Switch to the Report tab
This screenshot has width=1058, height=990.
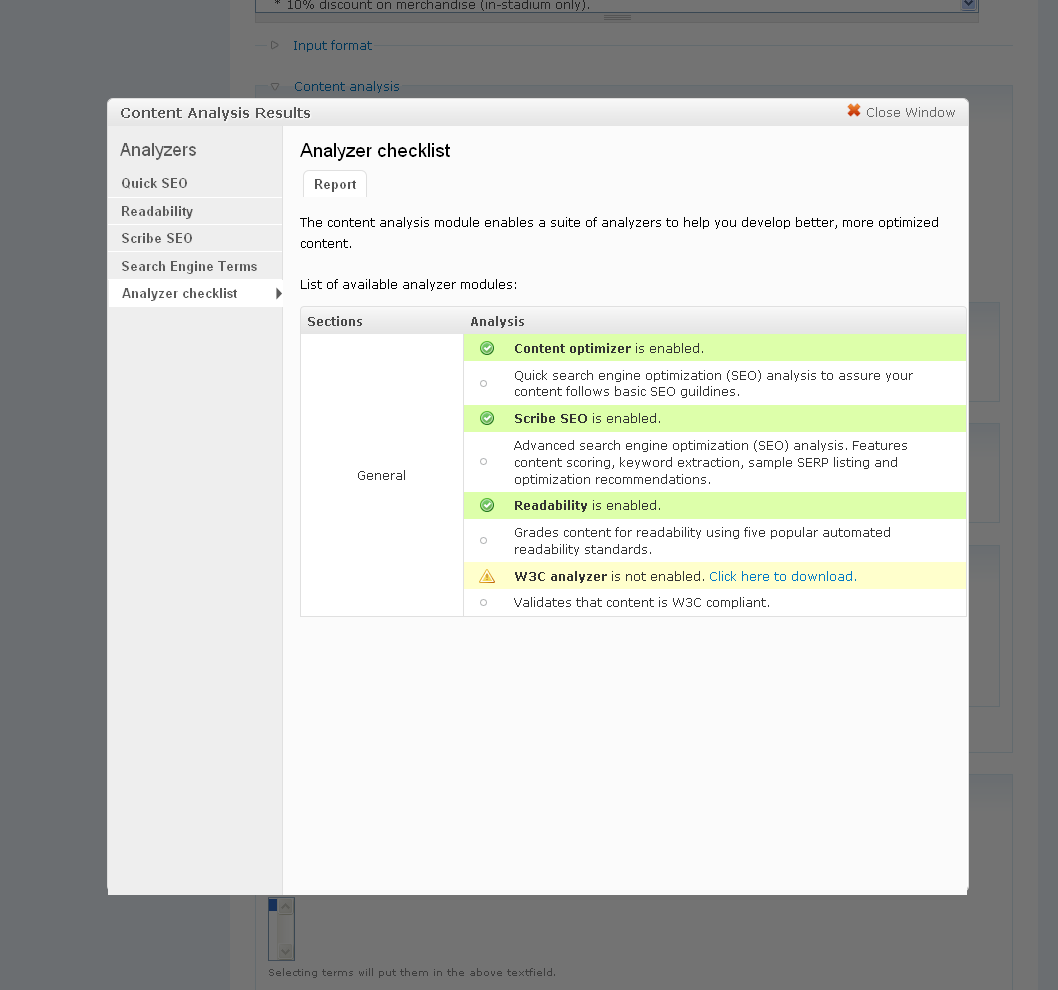335,184
